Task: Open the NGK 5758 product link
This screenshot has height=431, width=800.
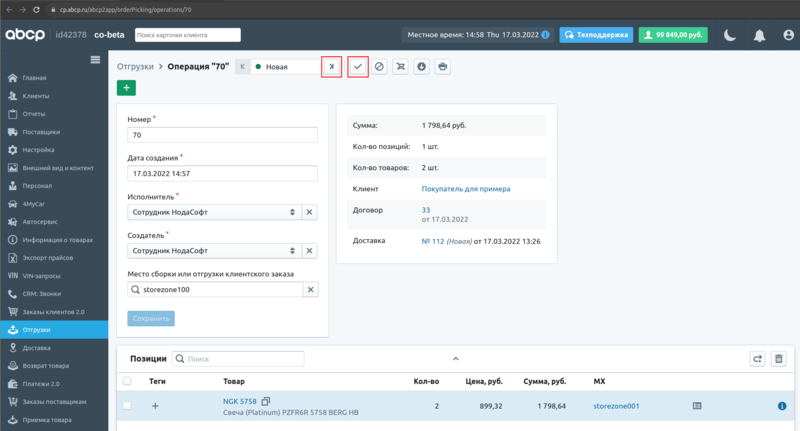Action: pyautogui.click(x=240, y=401)
